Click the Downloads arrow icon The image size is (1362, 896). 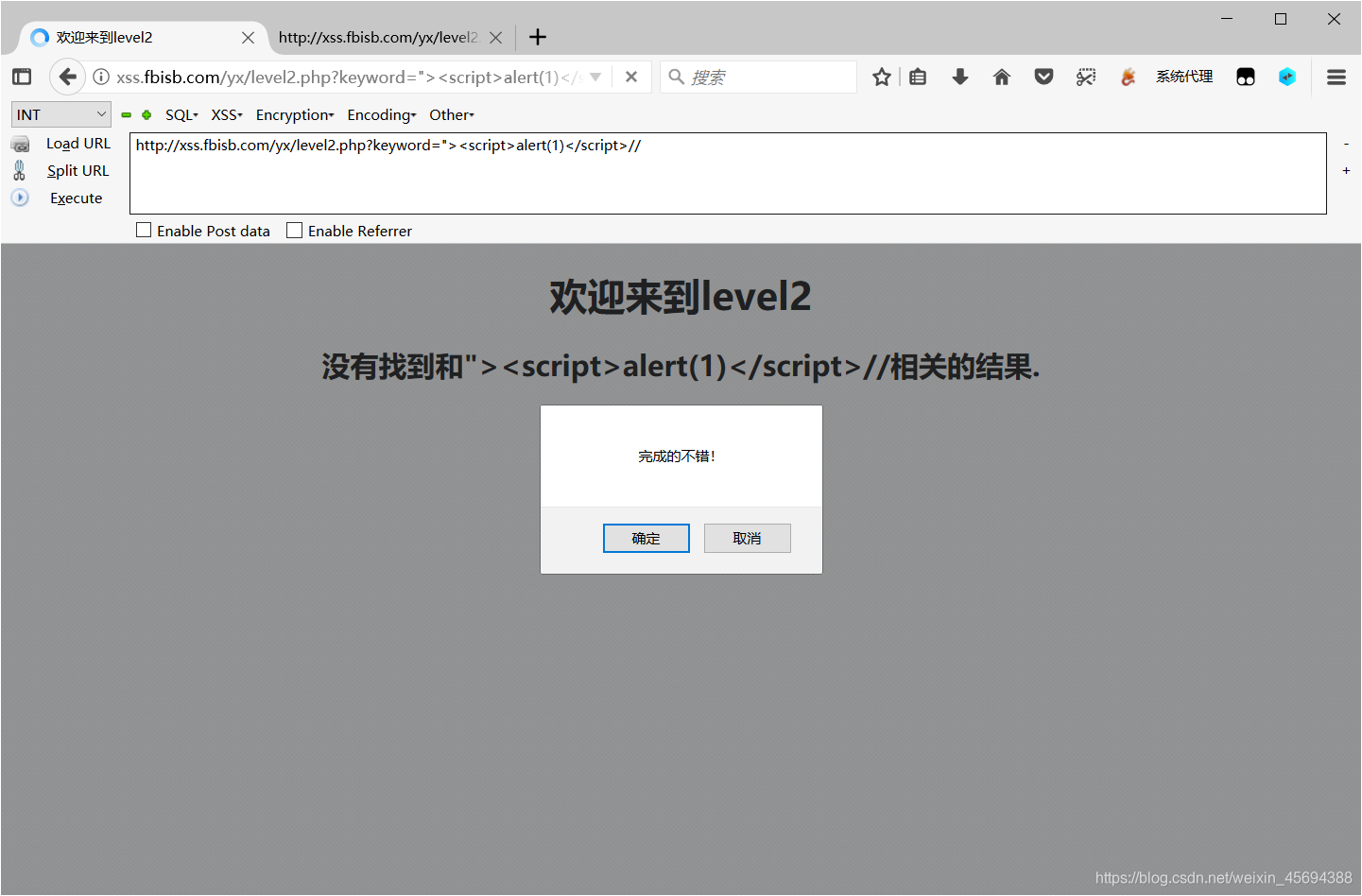pyautogui.click(x=959, y=77)
